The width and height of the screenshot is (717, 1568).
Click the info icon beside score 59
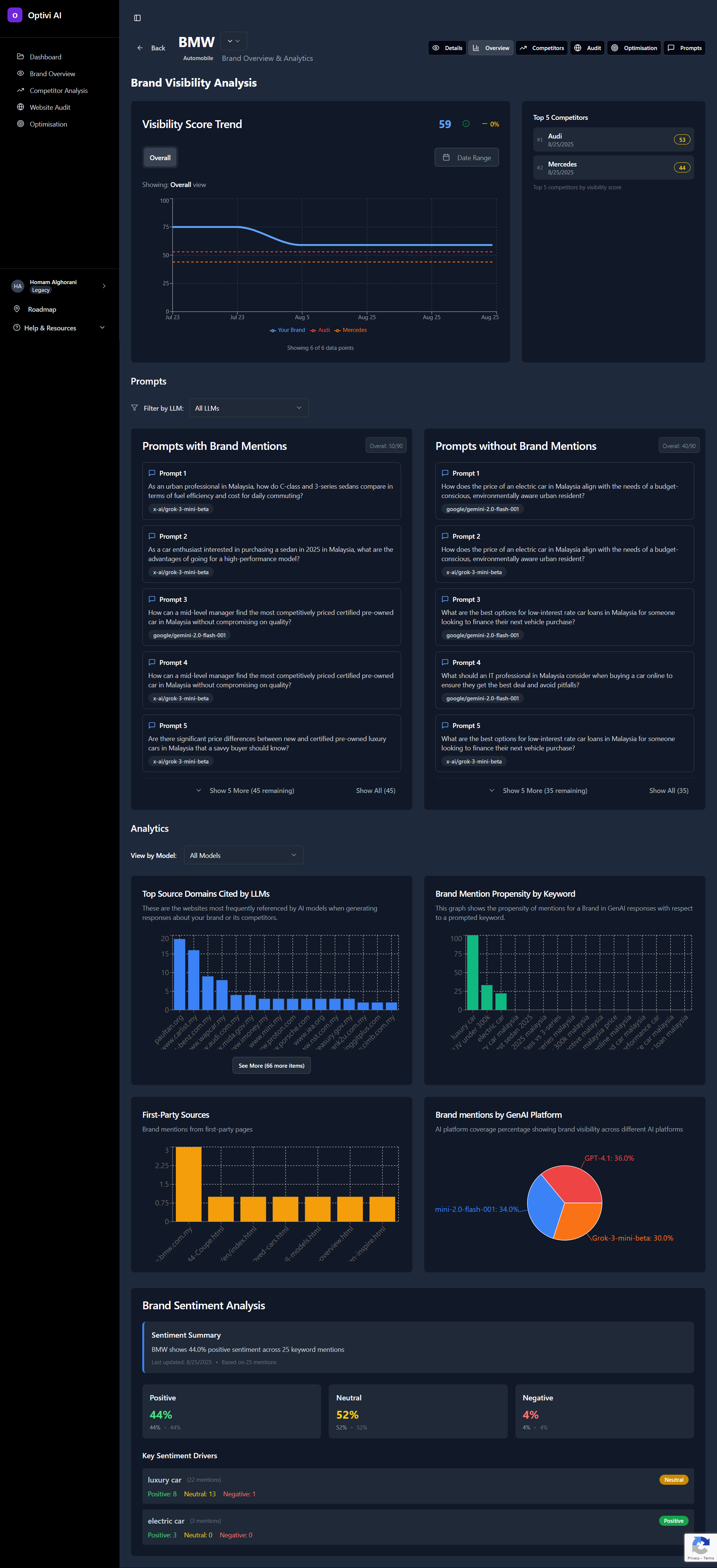tap(466, 124)
